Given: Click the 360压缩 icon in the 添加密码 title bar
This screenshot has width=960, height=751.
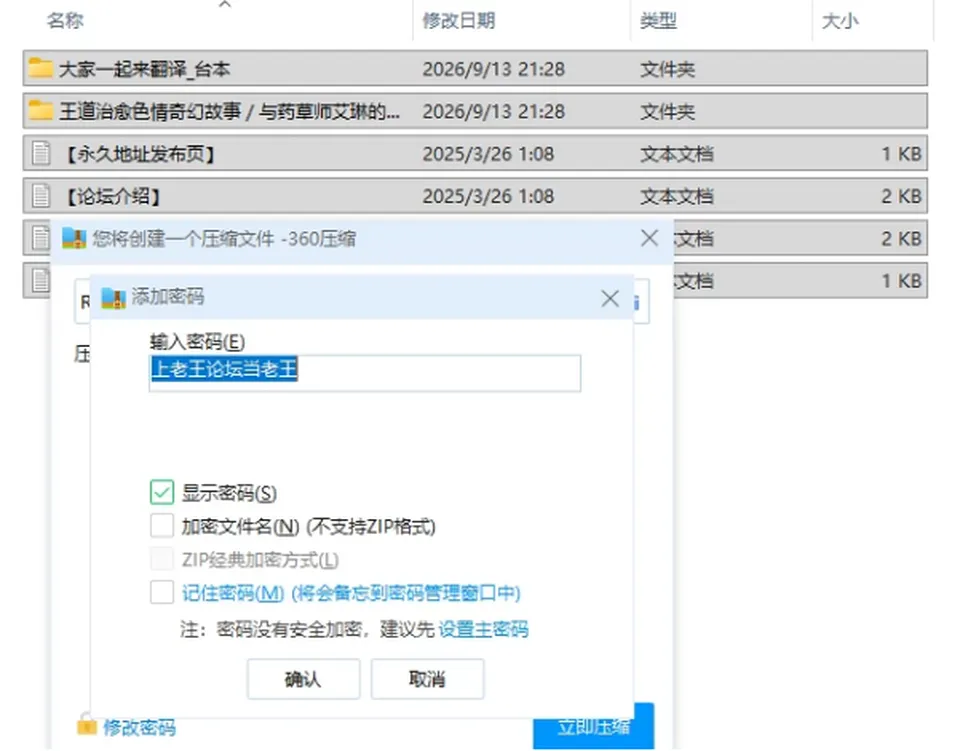Looking at the screenshot, I should click(x=113, y=297).
